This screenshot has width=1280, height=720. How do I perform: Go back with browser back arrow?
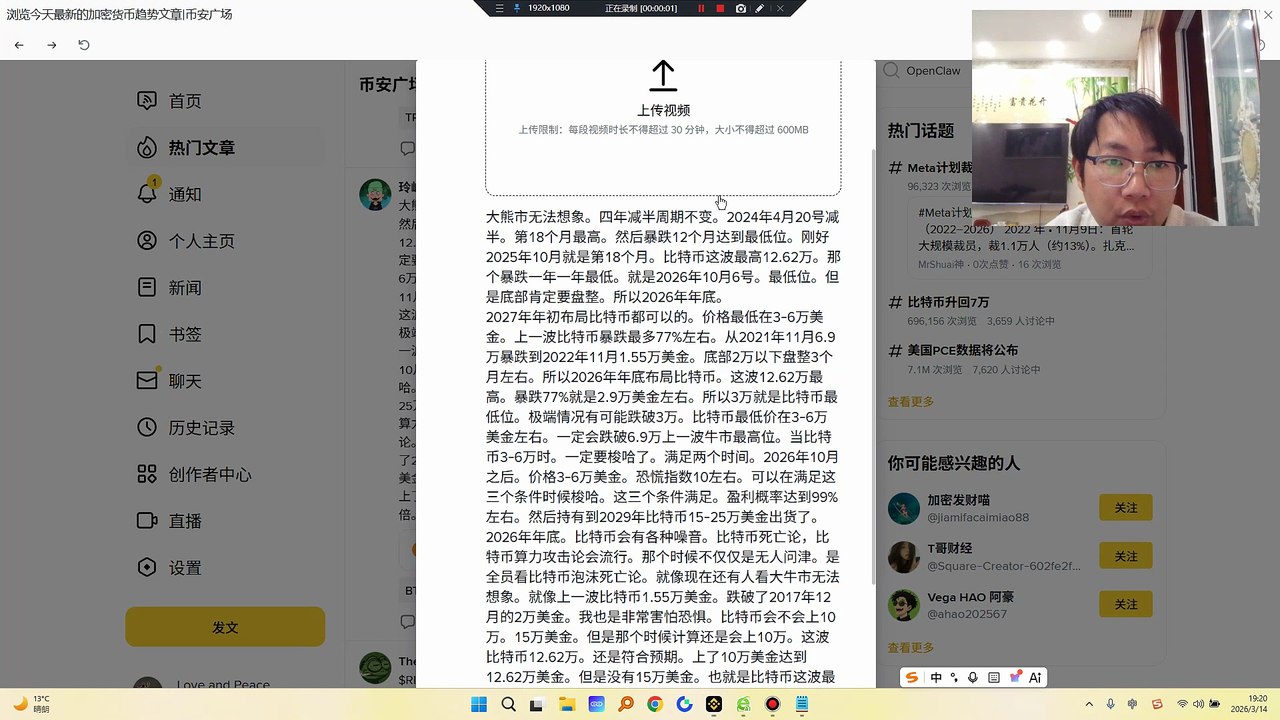point(19,45)
